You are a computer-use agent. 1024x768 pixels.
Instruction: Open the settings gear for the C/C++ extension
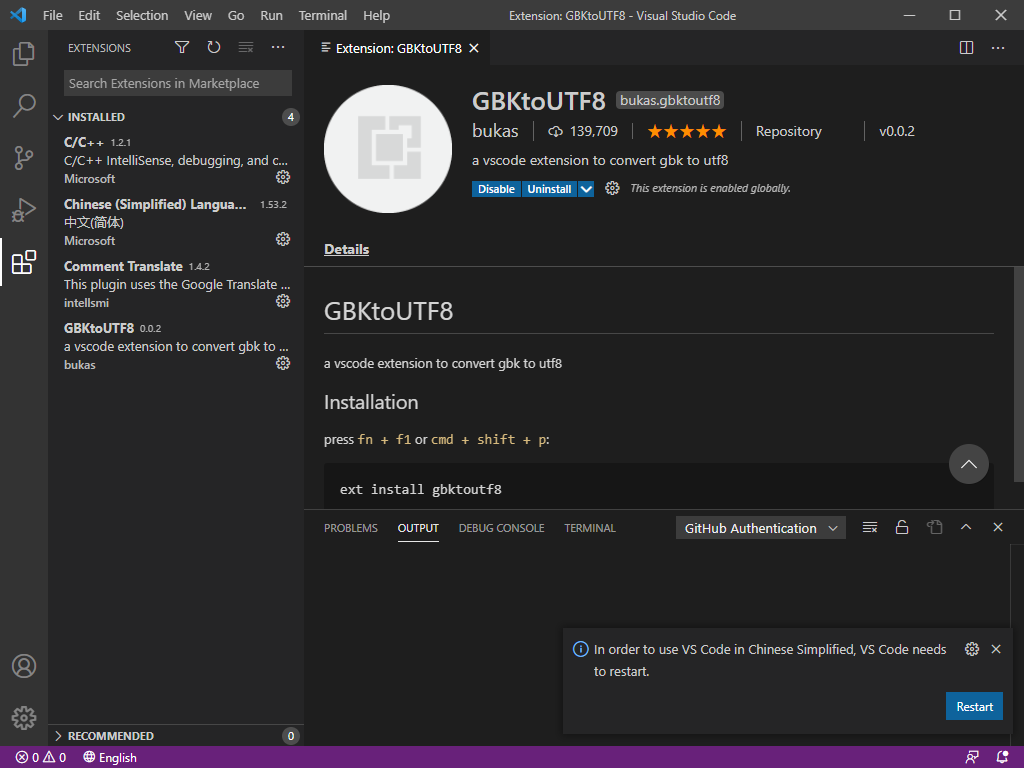(283, 177)
